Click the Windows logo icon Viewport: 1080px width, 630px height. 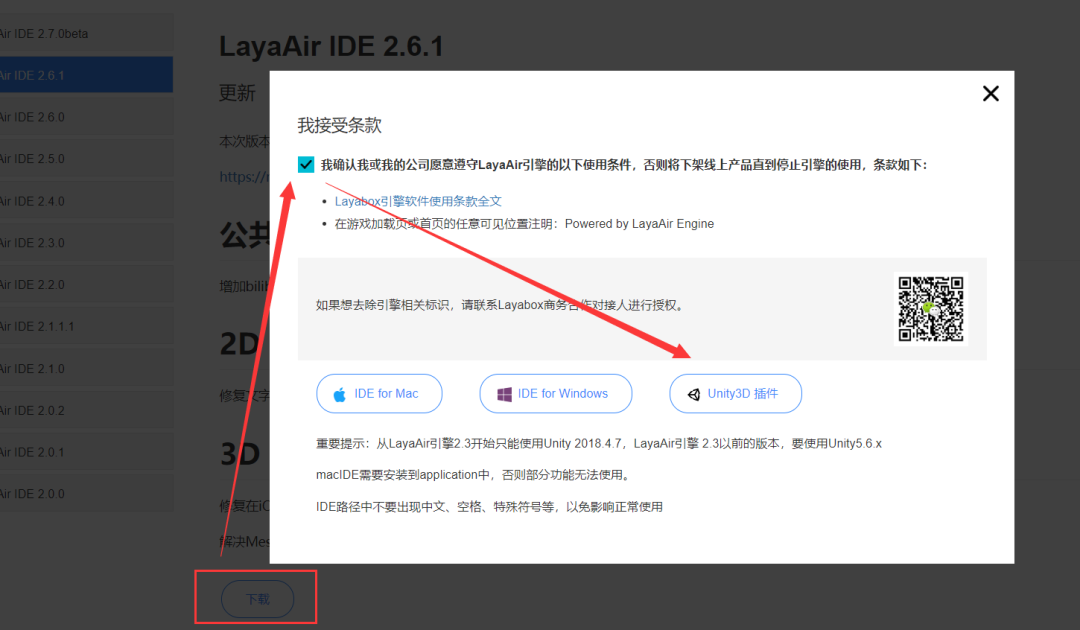[504, 395]
